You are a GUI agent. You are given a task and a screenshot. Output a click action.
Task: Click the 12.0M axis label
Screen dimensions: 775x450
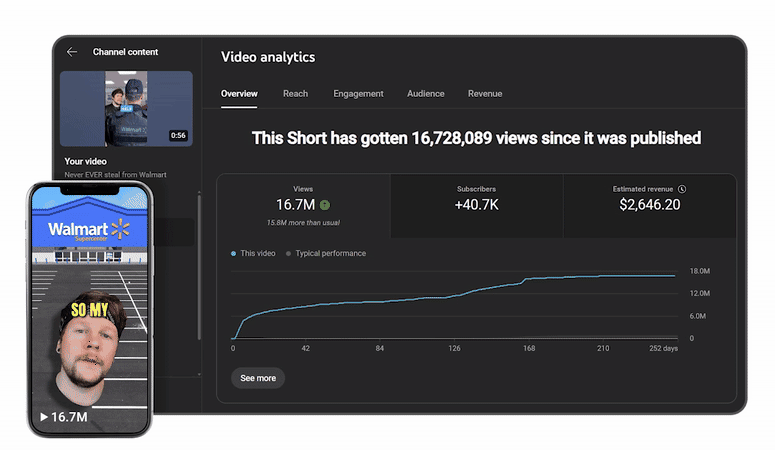click(x=699, y=293)
